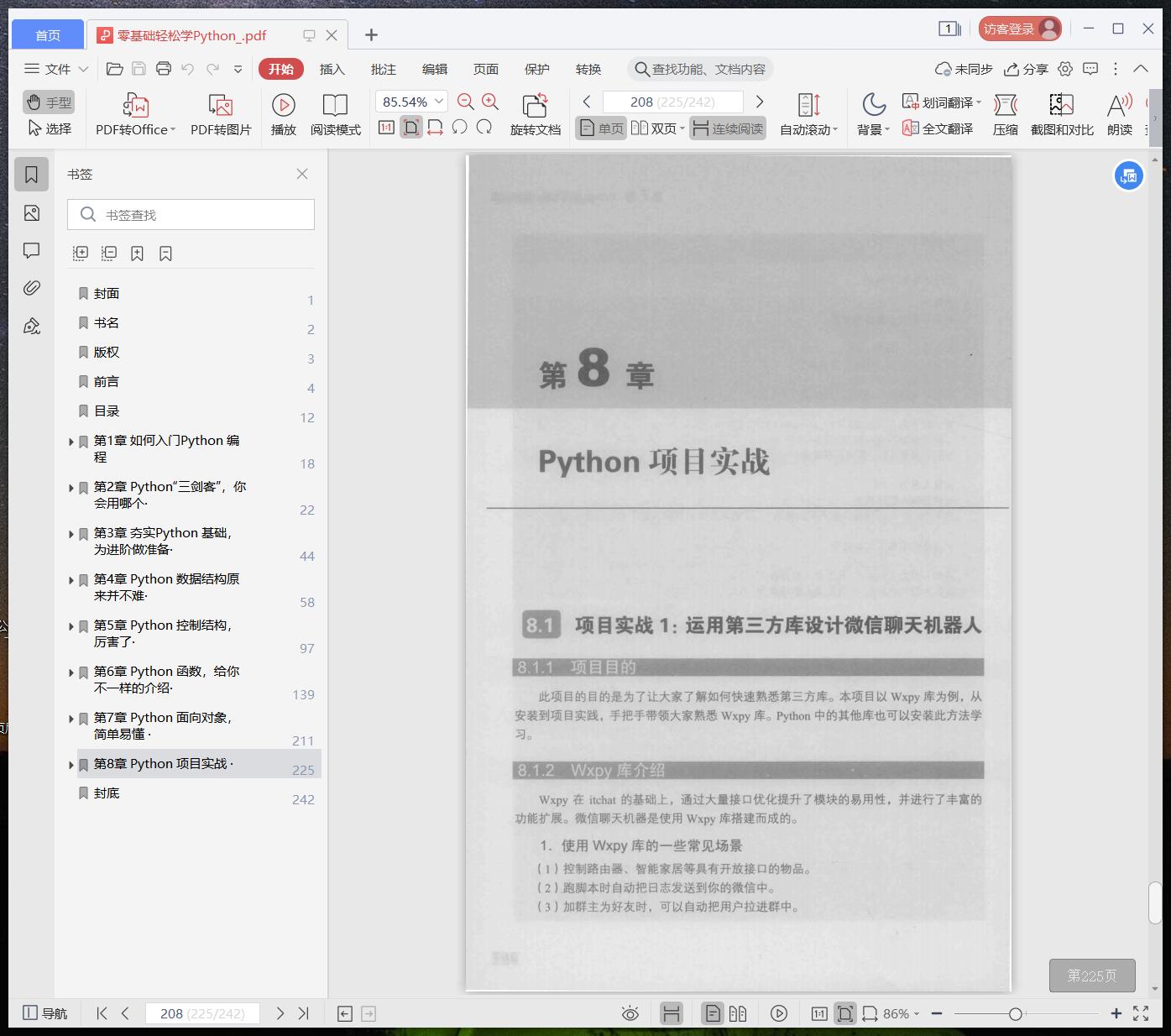The width and height of the screenshot is (1171, 1036).
Task: Expand 第8章 Python 项目实战 bookmark
Action: [x=71, y=765]
